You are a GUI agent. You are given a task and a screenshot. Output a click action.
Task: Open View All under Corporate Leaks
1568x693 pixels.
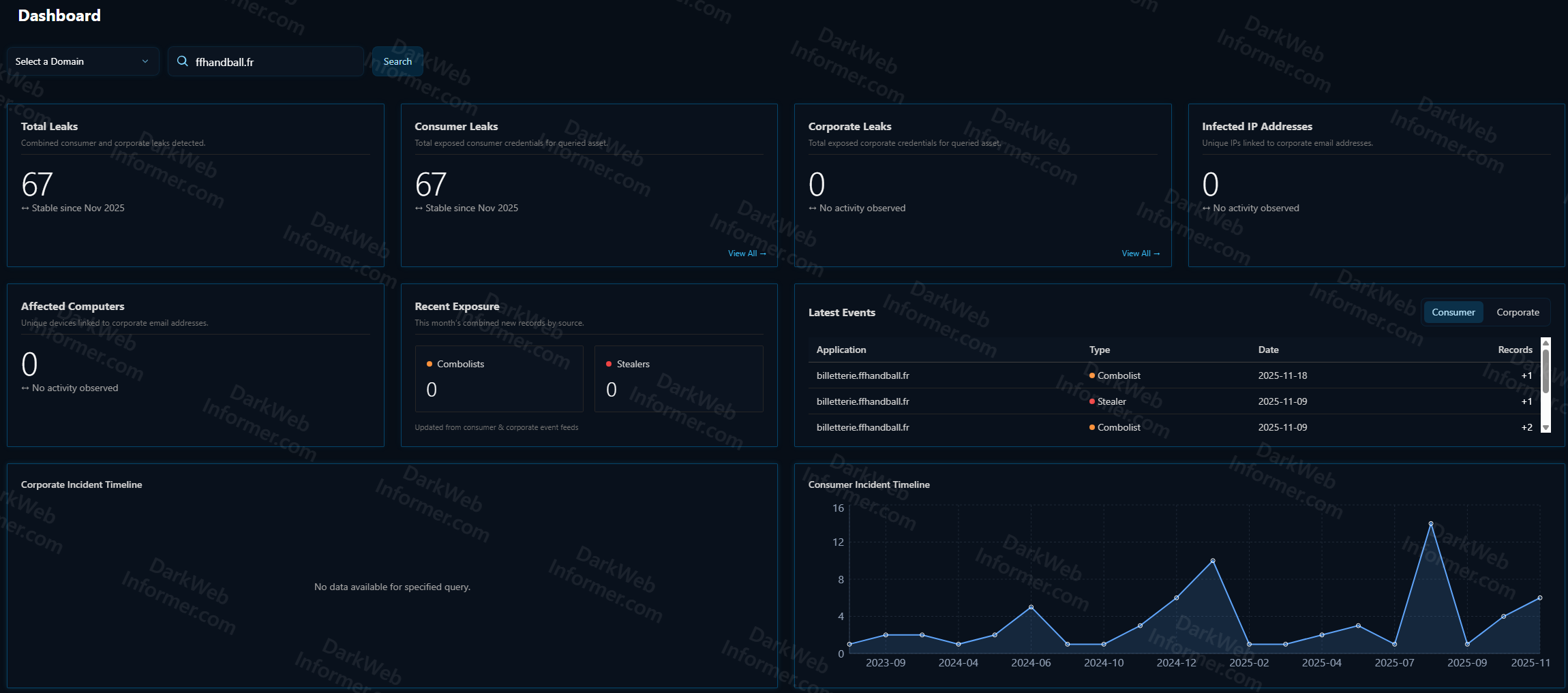pos(1140,253)
